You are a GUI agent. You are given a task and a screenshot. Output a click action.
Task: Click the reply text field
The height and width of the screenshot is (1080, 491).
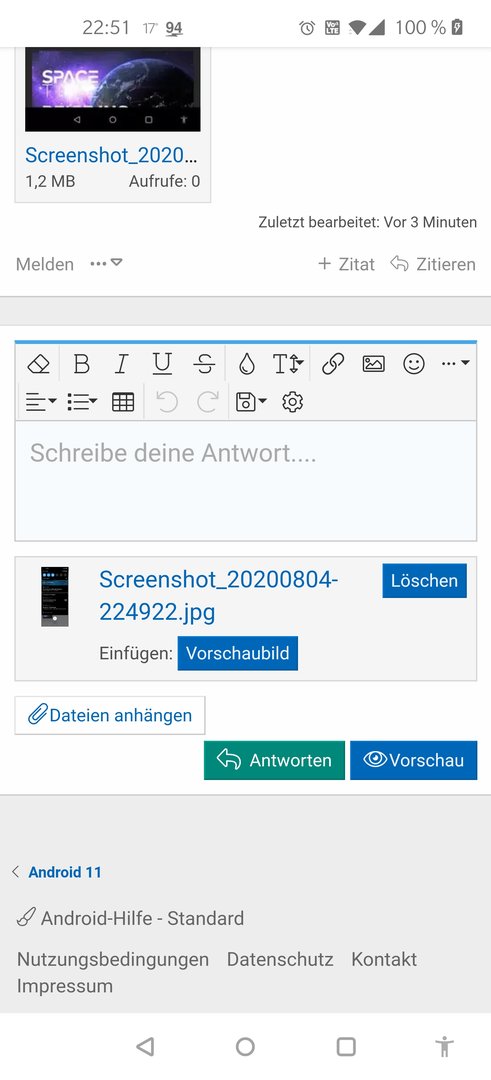246,481
